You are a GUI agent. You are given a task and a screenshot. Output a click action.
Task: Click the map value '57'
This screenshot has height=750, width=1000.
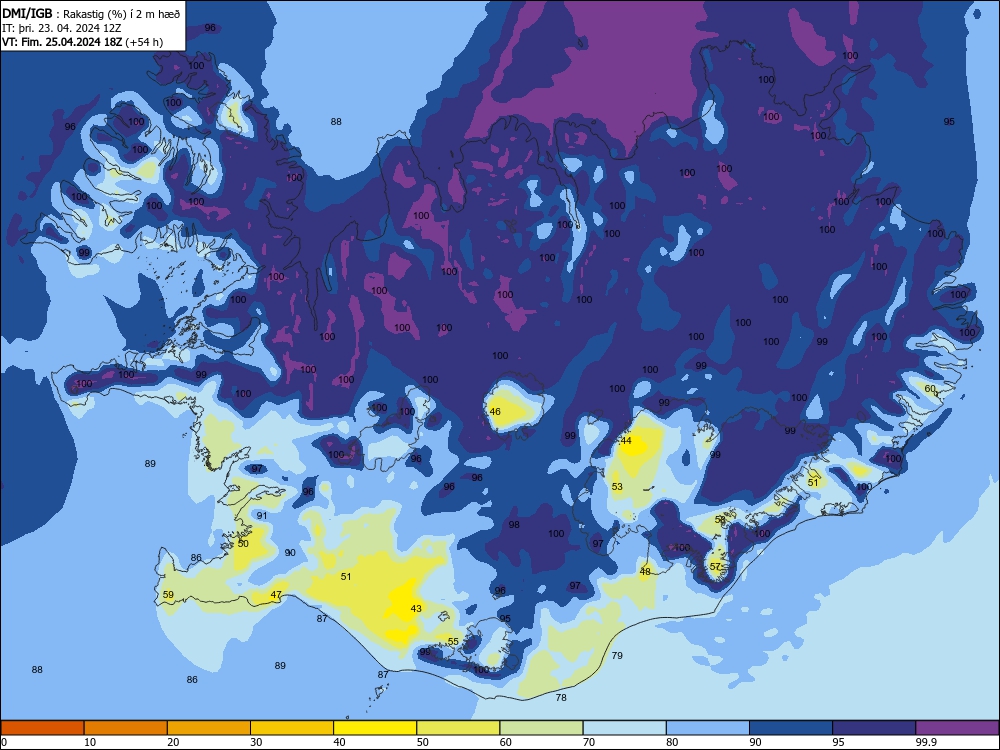click(715, 566)
